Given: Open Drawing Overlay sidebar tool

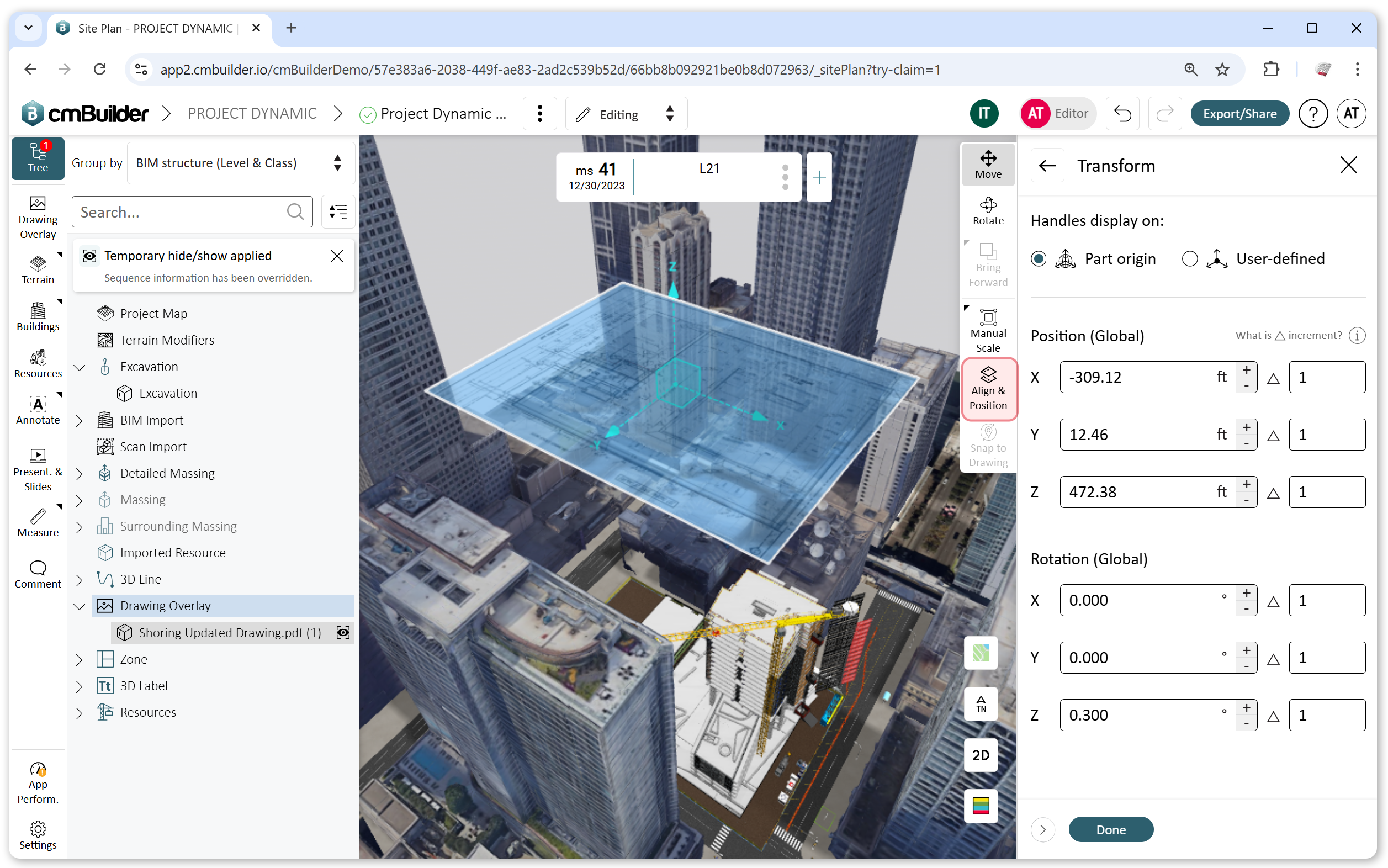Looking at the screenshot, I should (x=38, y=218).
